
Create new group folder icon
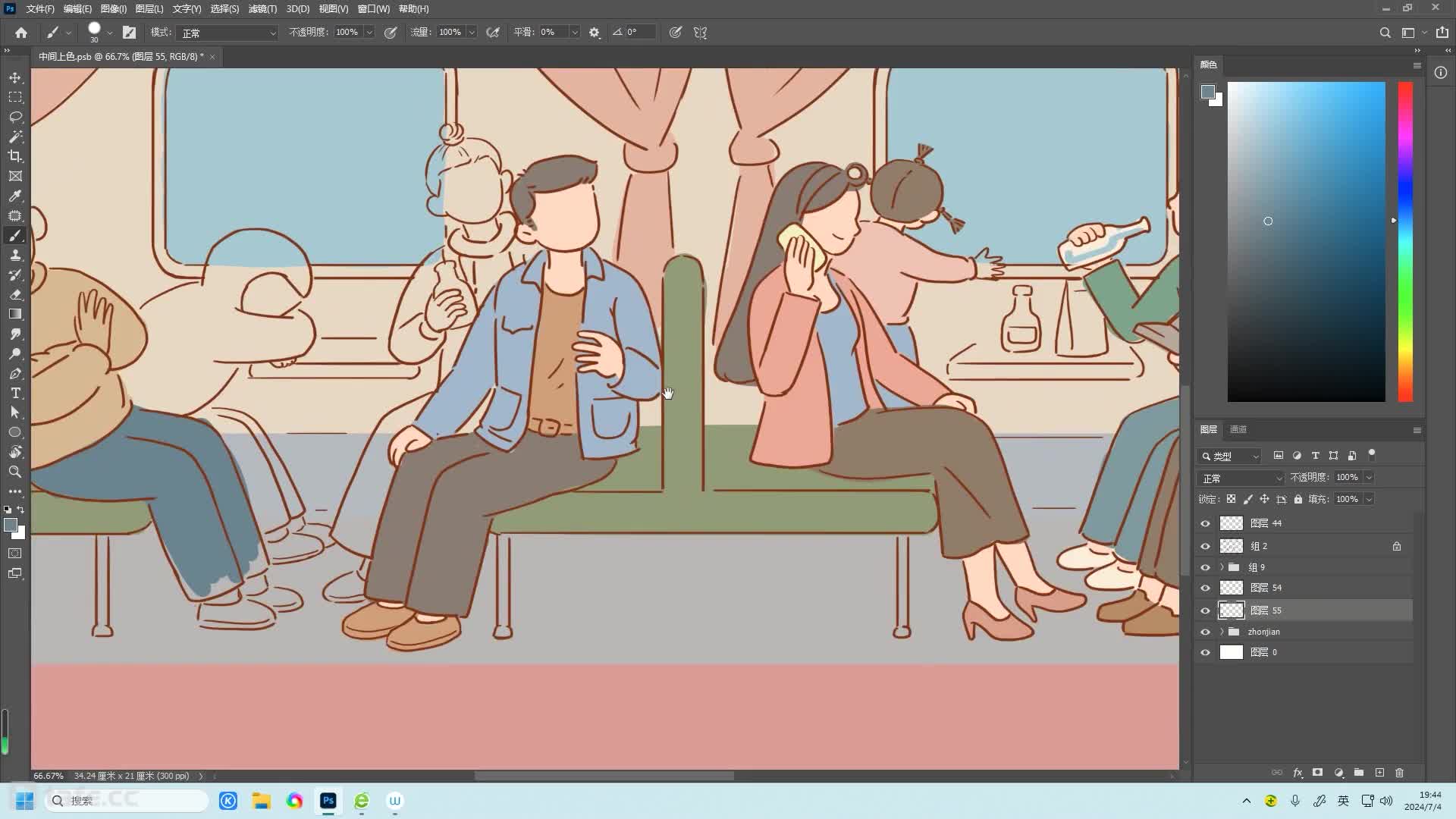pos(1359,773)
